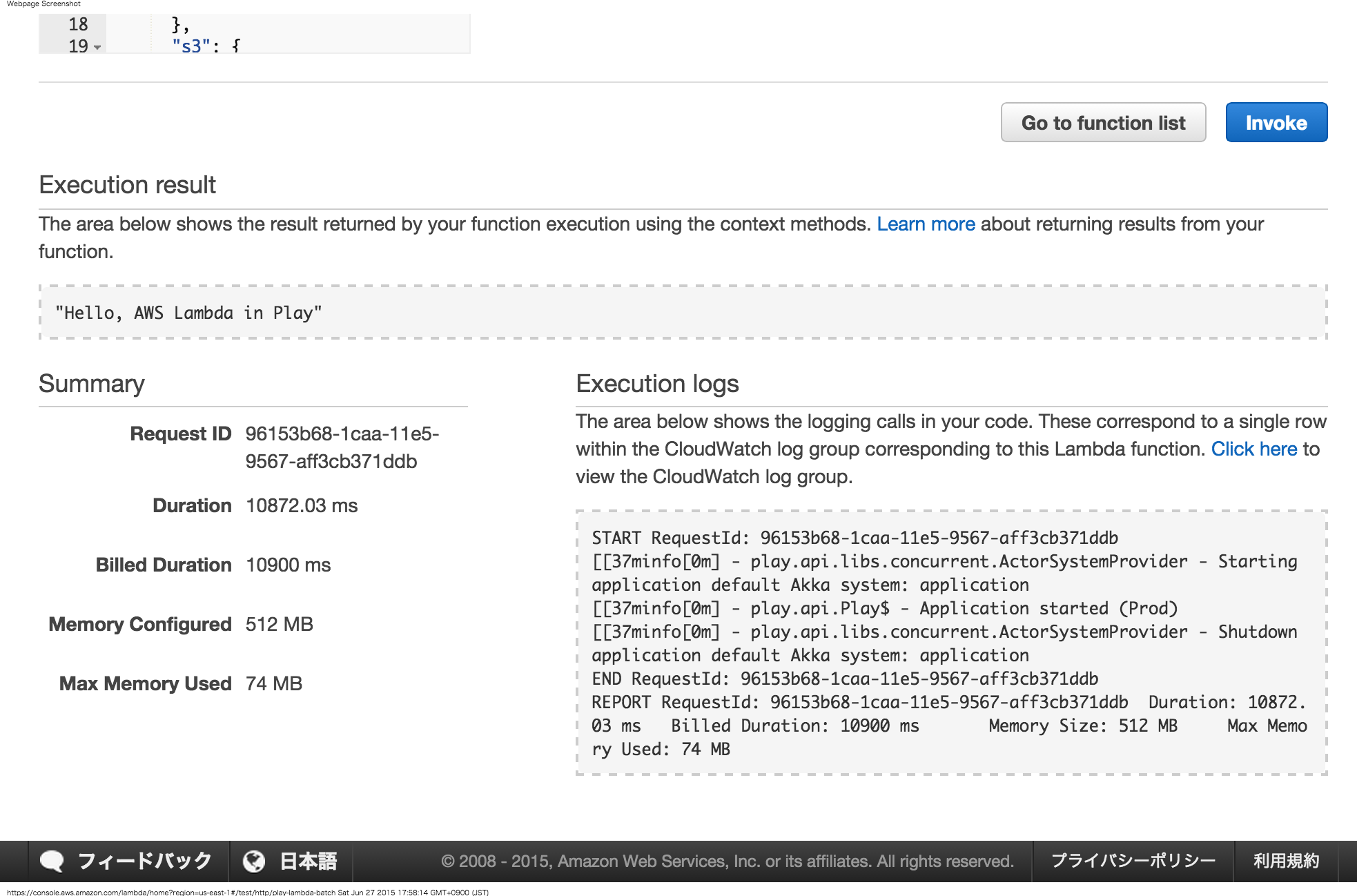Viewport: 1357px width, 896px height.
Task: Open the 日本語 language selector
Action: point(308,861)
